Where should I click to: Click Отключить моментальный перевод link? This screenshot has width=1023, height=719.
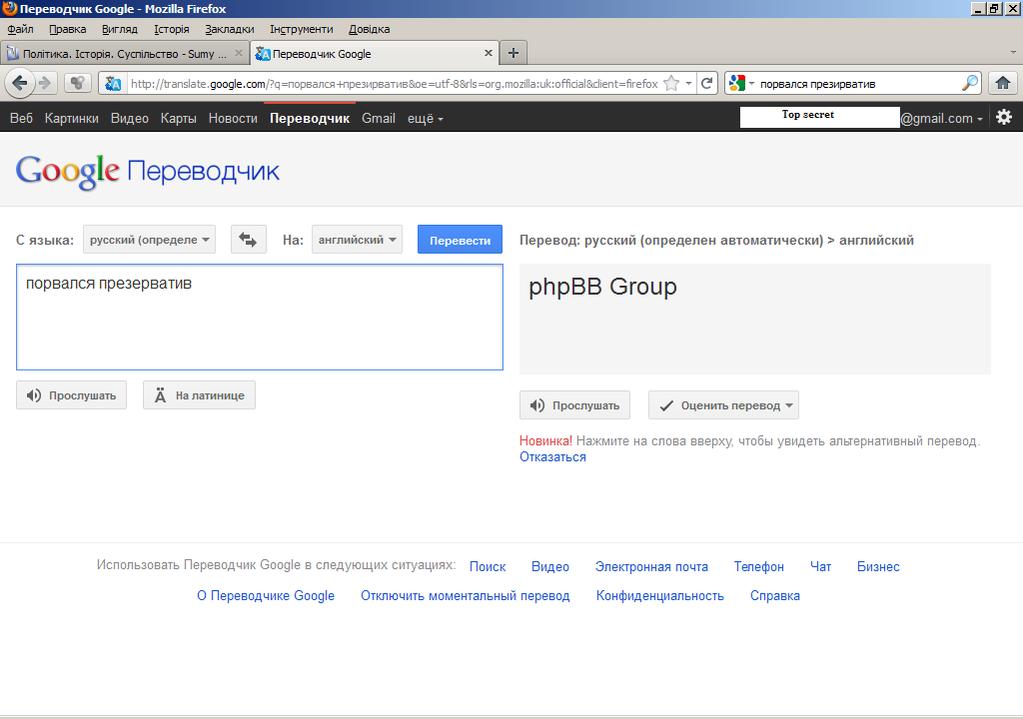pyautogui.click(x=465, y=595)
